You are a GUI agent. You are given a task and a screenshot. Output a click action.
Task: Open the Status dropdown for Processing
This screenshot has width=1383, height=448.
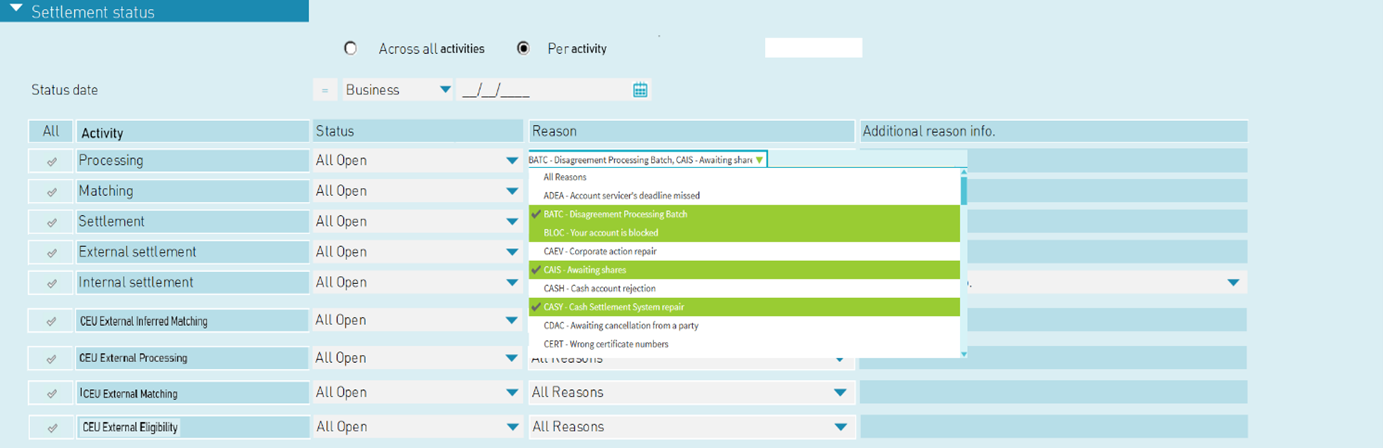(x=512, y=161)
